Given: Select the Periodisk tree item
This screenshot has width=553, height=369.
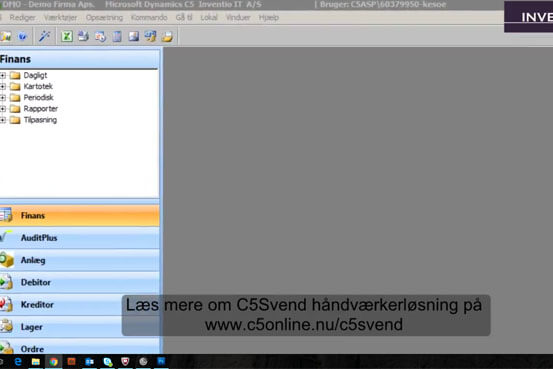Looking at the screenshot, I should tap(38, 97).
